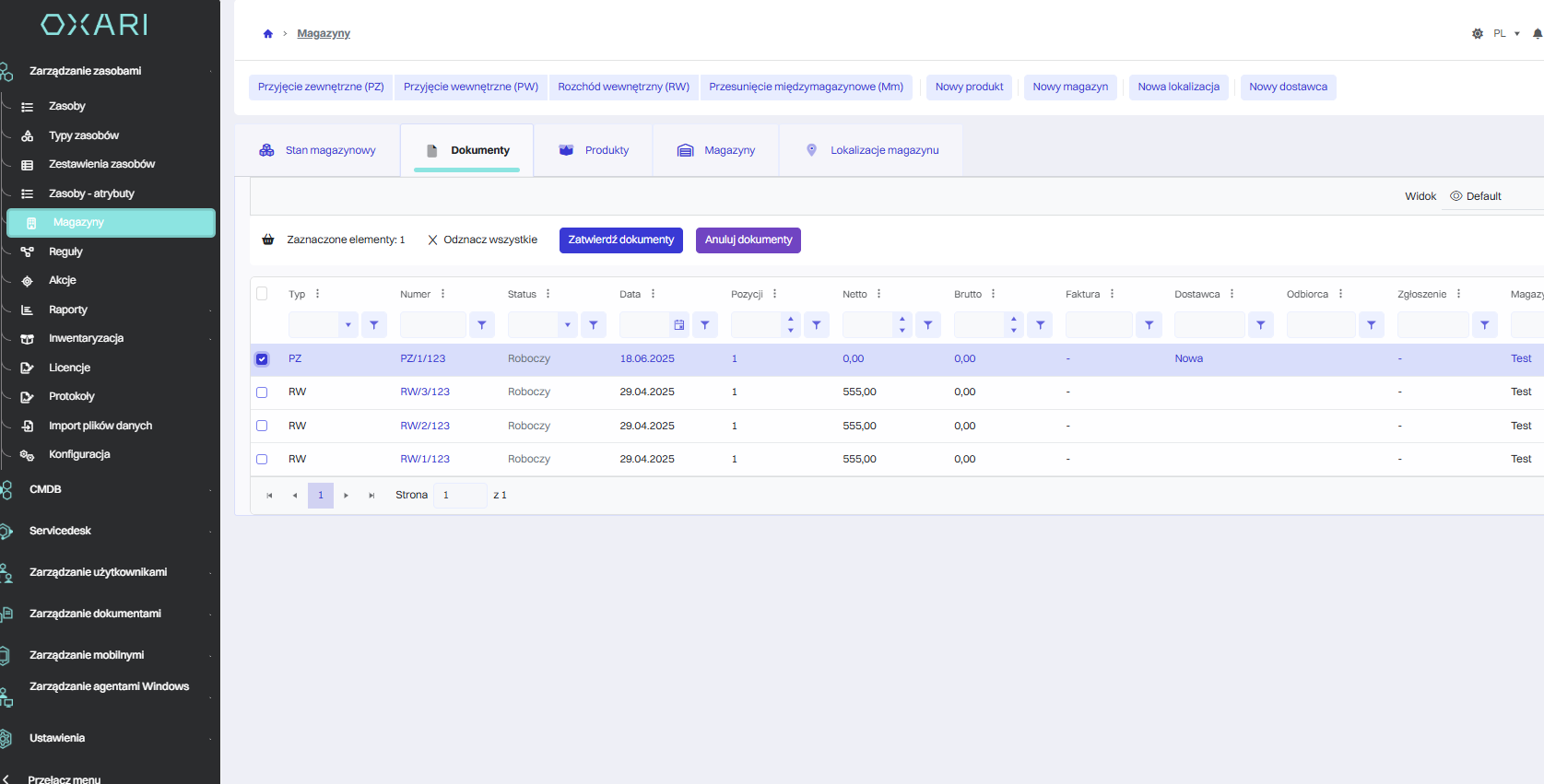1544x784 pixels.
Task: Click the settings gear icon in header
Action: (1478, 34)
